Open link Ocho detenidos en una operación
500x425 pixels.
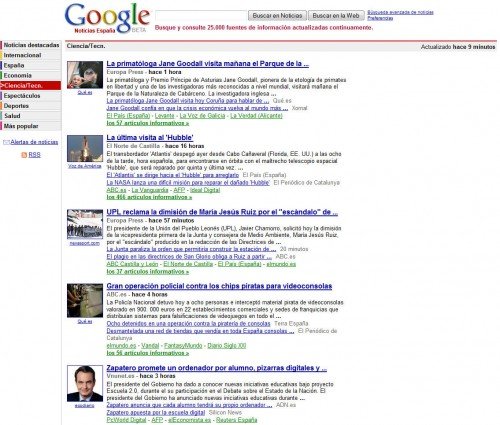pos(188,324)
